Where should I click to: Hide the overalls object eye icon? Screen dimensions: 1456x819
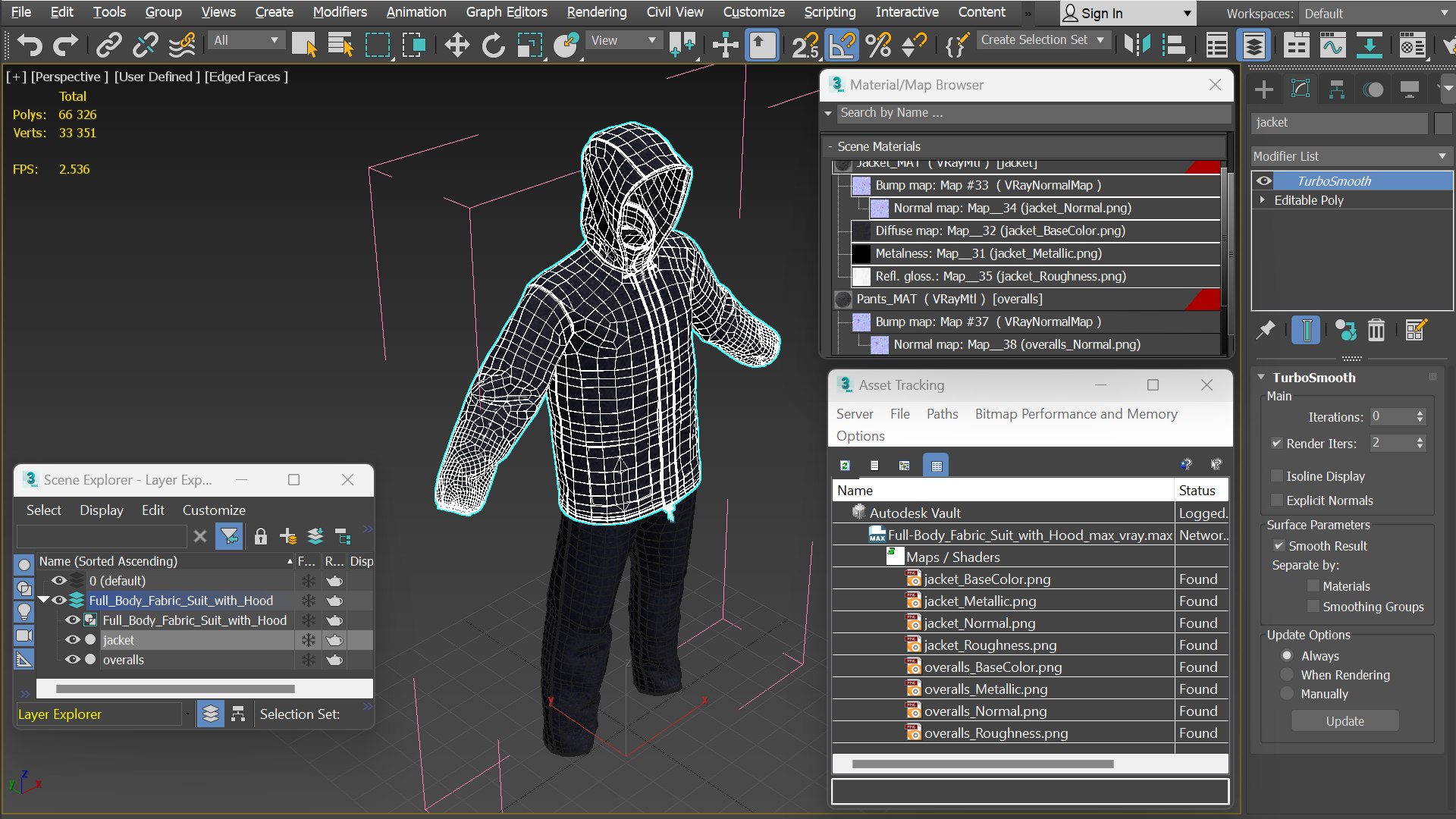(x=72, y=660)
